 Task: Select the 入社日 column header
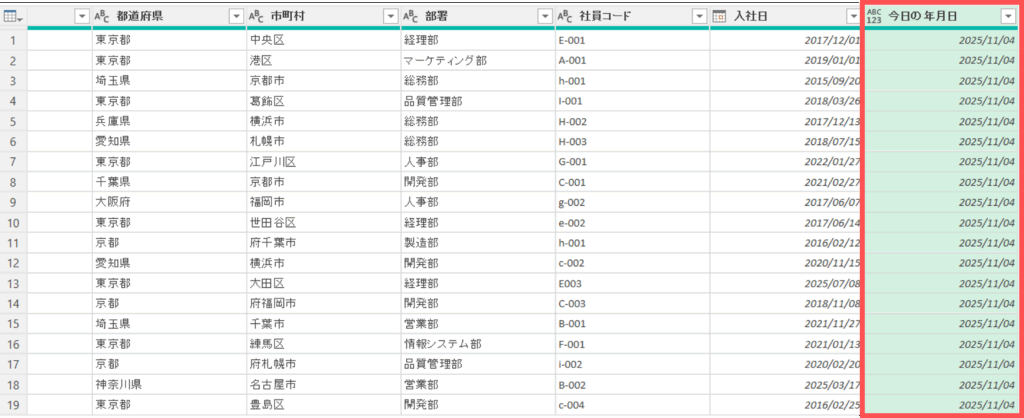[780, 17]
